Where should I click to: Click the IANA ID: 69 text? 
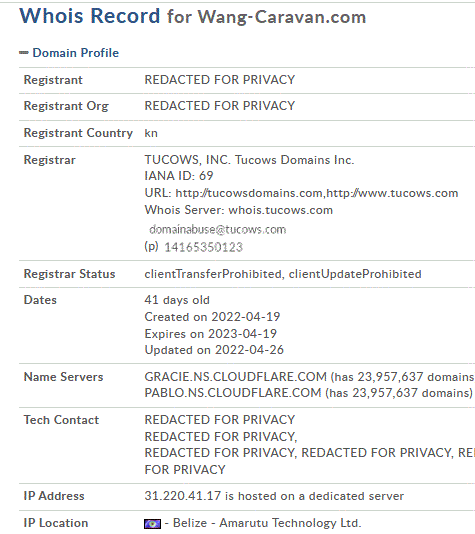tap(179, 176)
